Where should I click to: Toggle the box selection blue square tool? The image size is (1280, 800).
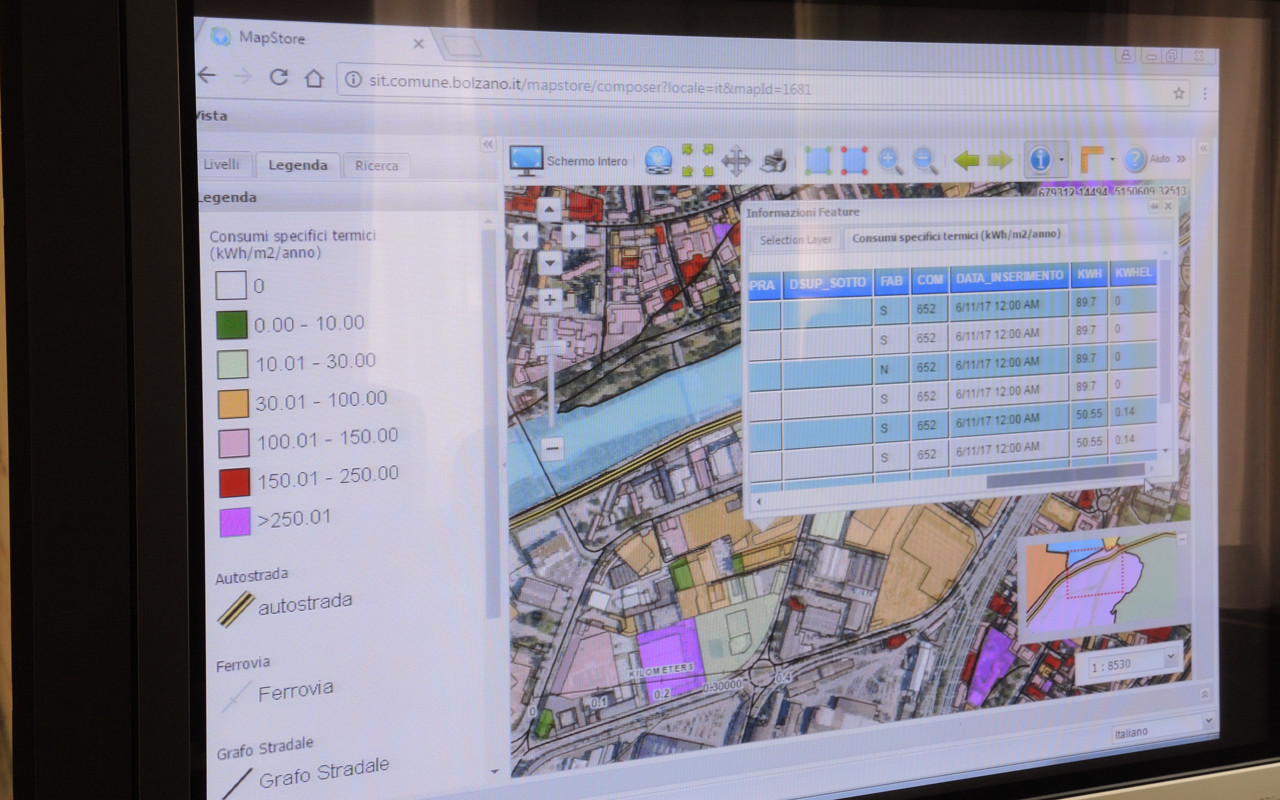(818, 160)
